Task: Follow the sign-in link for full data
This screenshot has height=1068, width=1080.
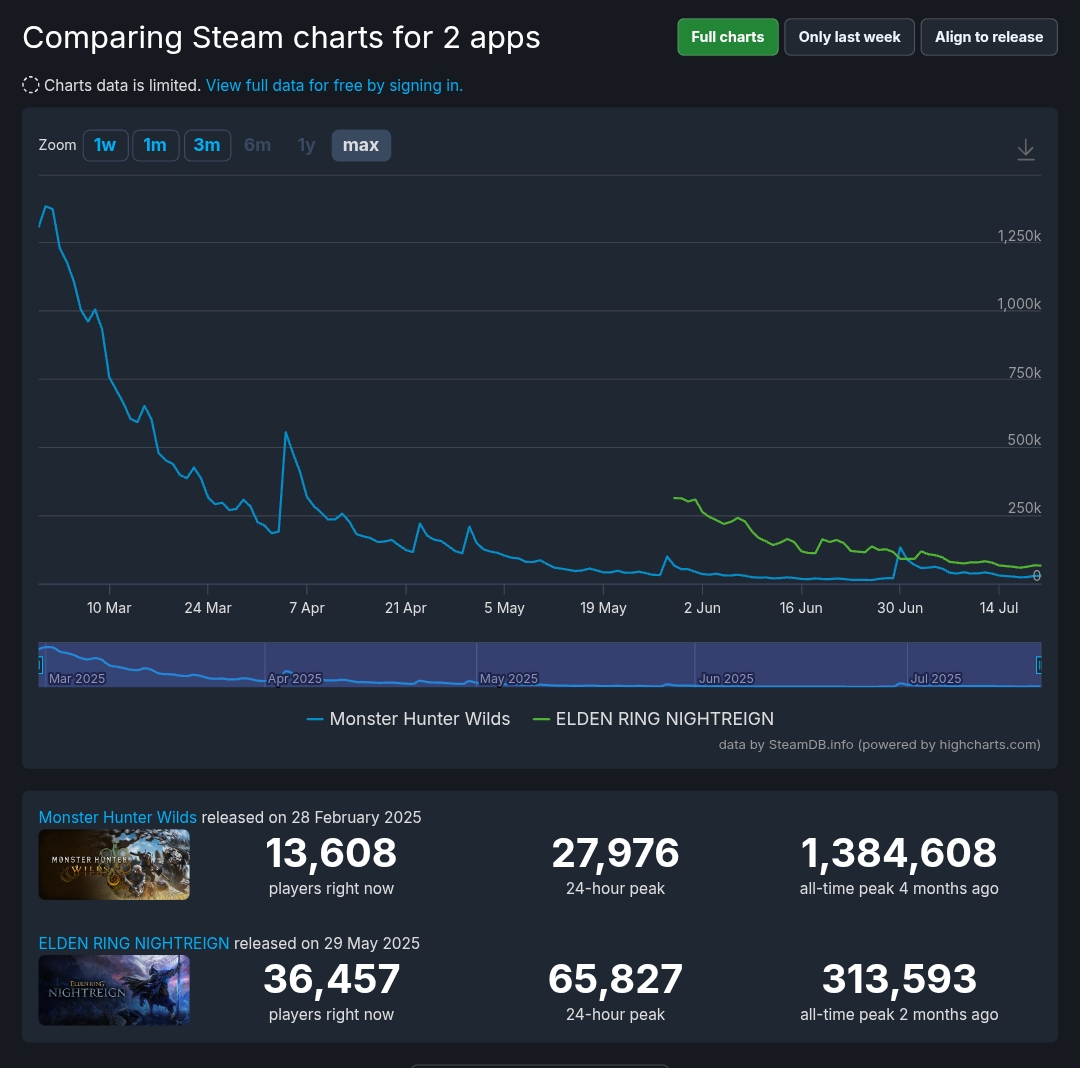Action: 334,85
